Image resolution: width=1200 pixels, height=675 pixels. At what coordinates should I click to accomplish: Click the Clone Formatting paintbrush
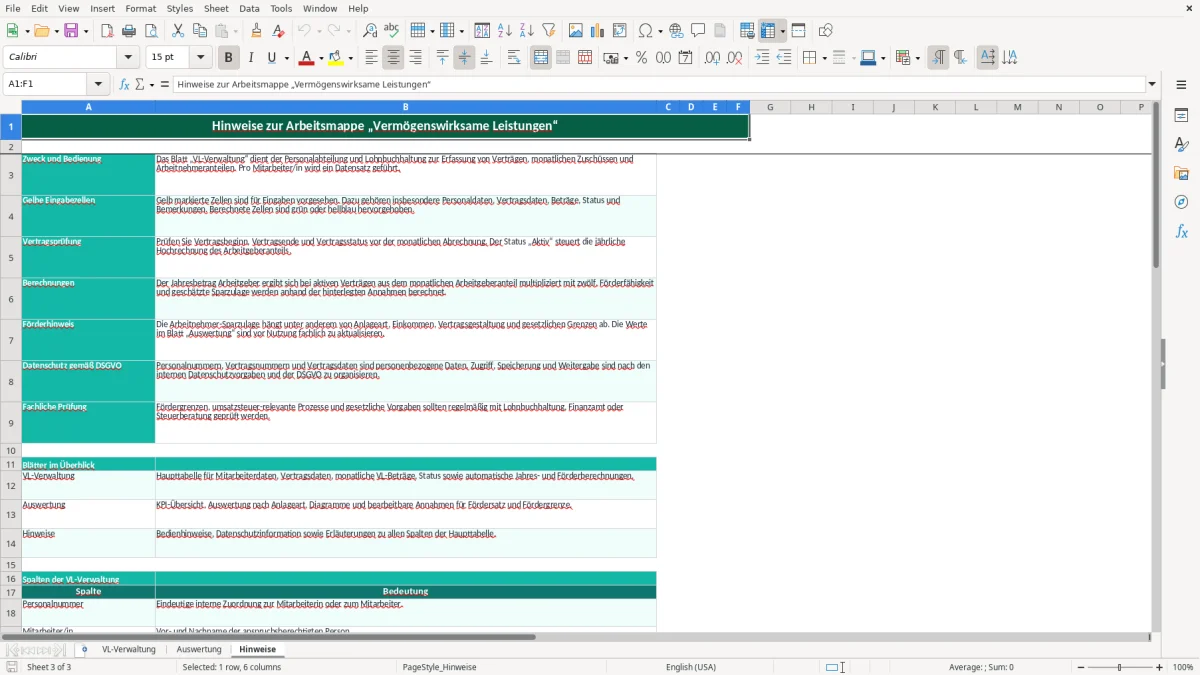pos(256,31)
